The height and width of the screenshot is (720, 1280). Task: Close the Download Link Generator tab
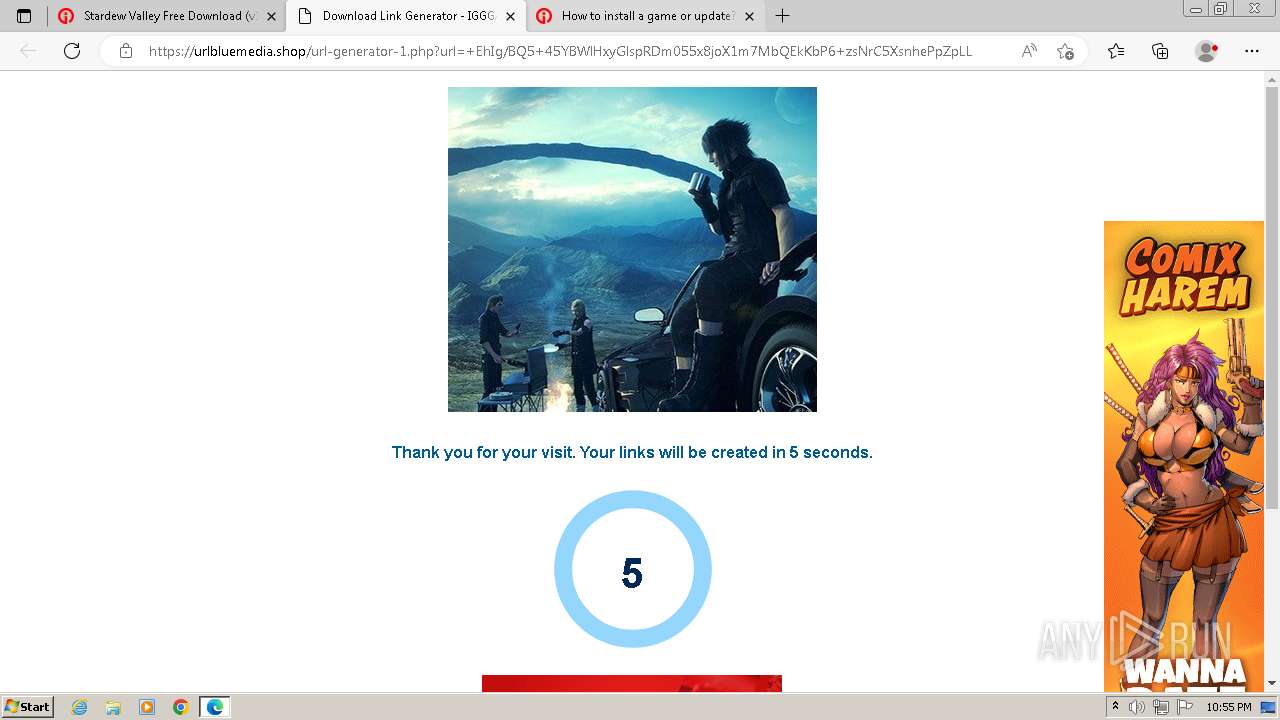click(x=511, y=16)
